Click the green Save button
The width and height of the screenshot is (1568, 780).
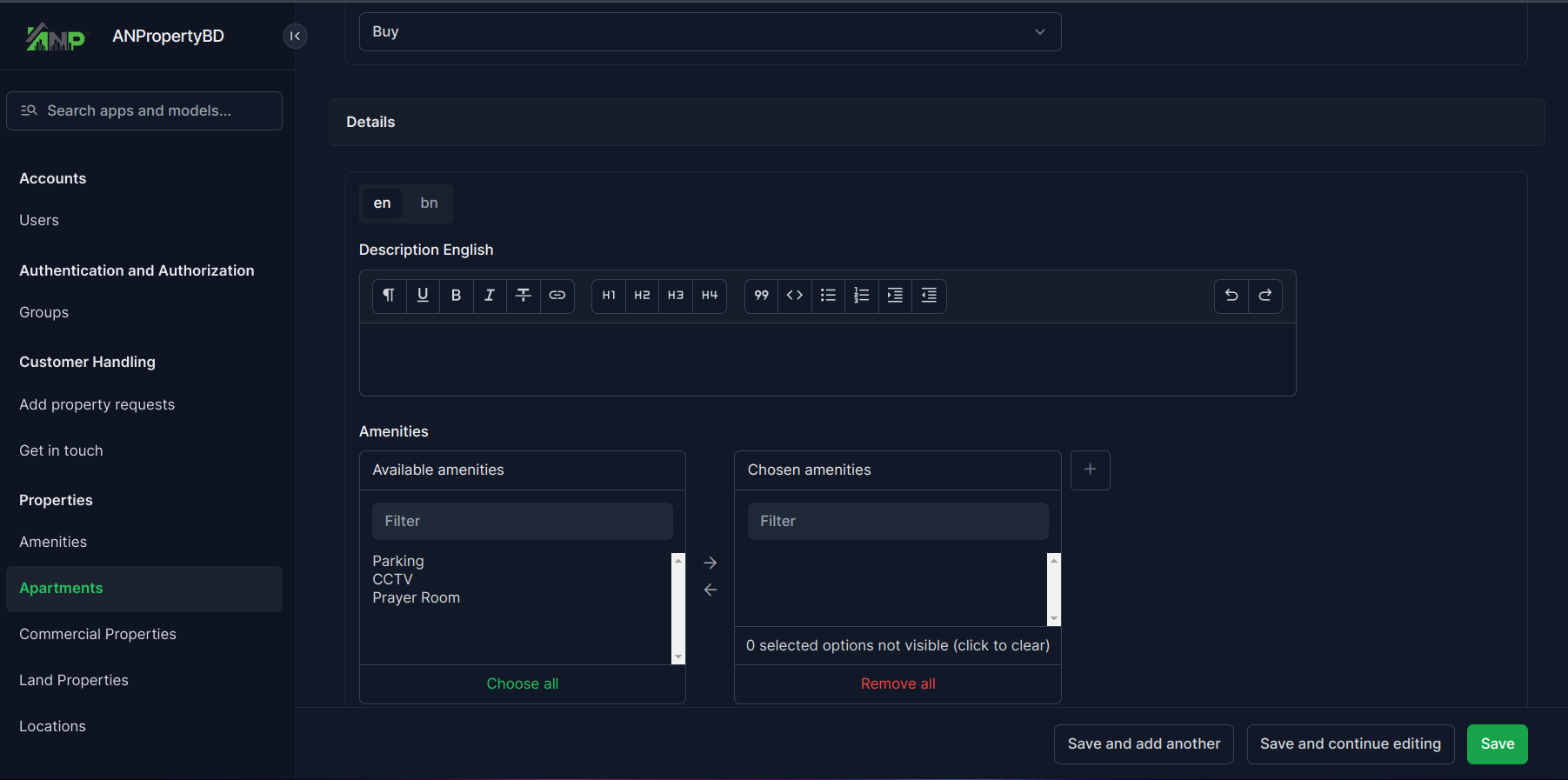click(x=1498, y=744)
